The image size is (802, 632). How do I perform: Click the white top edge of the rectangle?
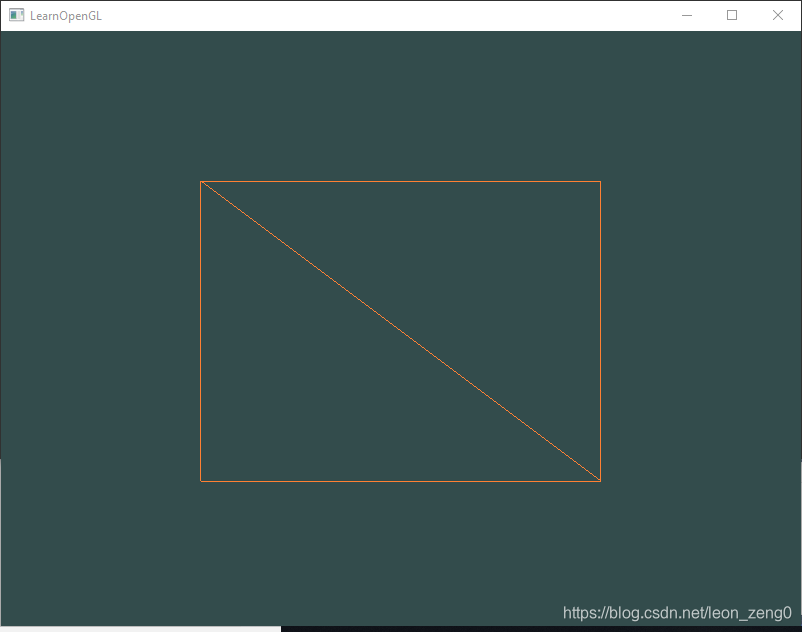pyautogui.click(x=400, y=181)
